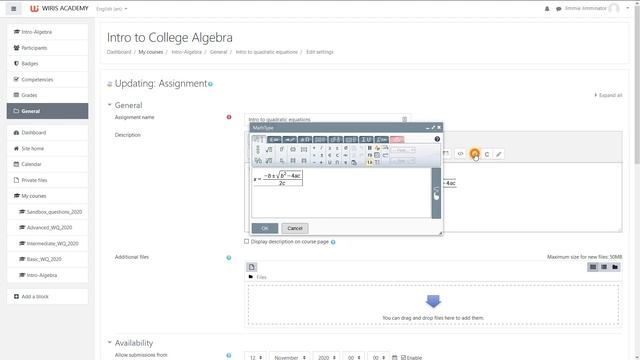Open Intro to quadratic equations breadcrumb
This screenshot has height=360, width=640.
(267, 52)
